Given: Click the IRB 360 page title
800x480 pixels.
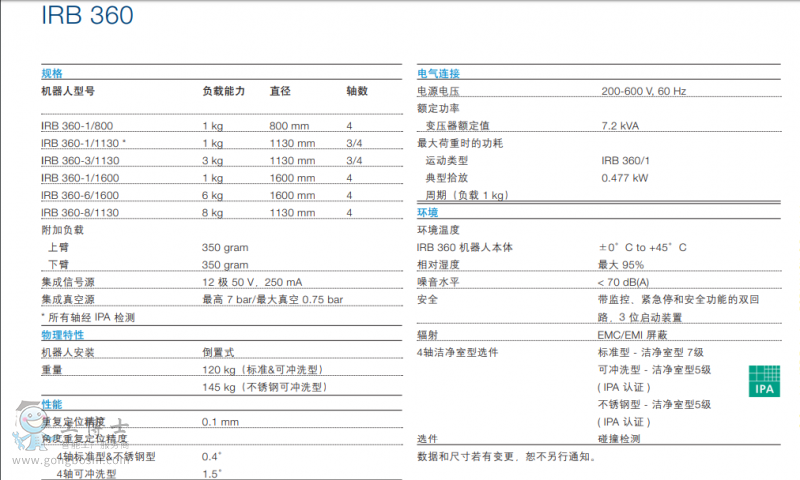Looking at the screenshot, I should point(87,17).
